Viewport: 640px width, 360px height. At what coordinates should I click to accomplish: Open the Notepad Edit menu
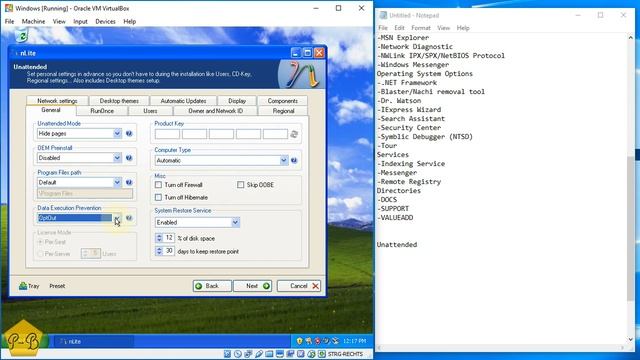tap(399, 28)
